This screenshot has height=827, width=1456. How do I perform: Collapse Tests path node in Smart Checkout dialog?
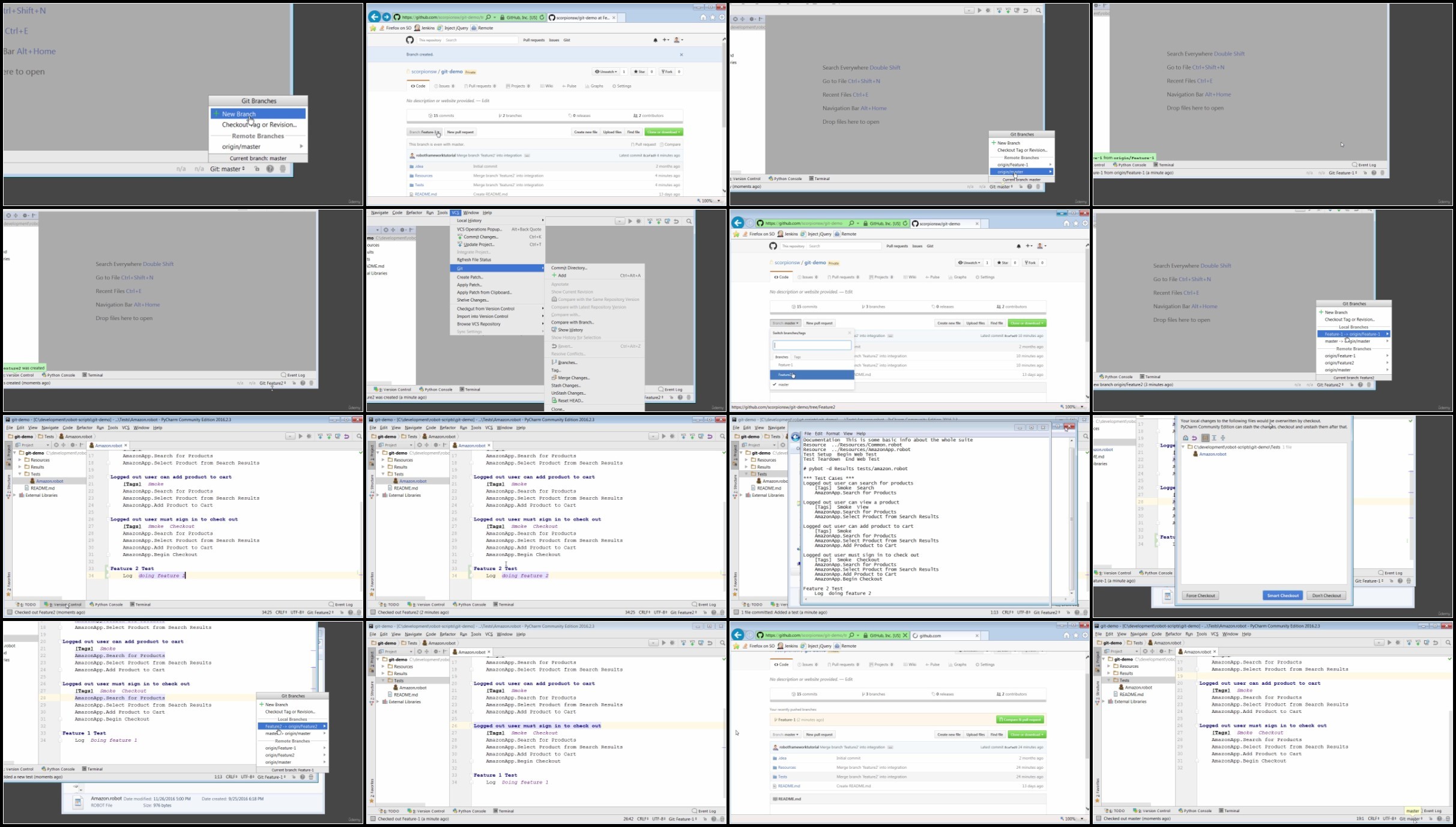click(1183, 447)
